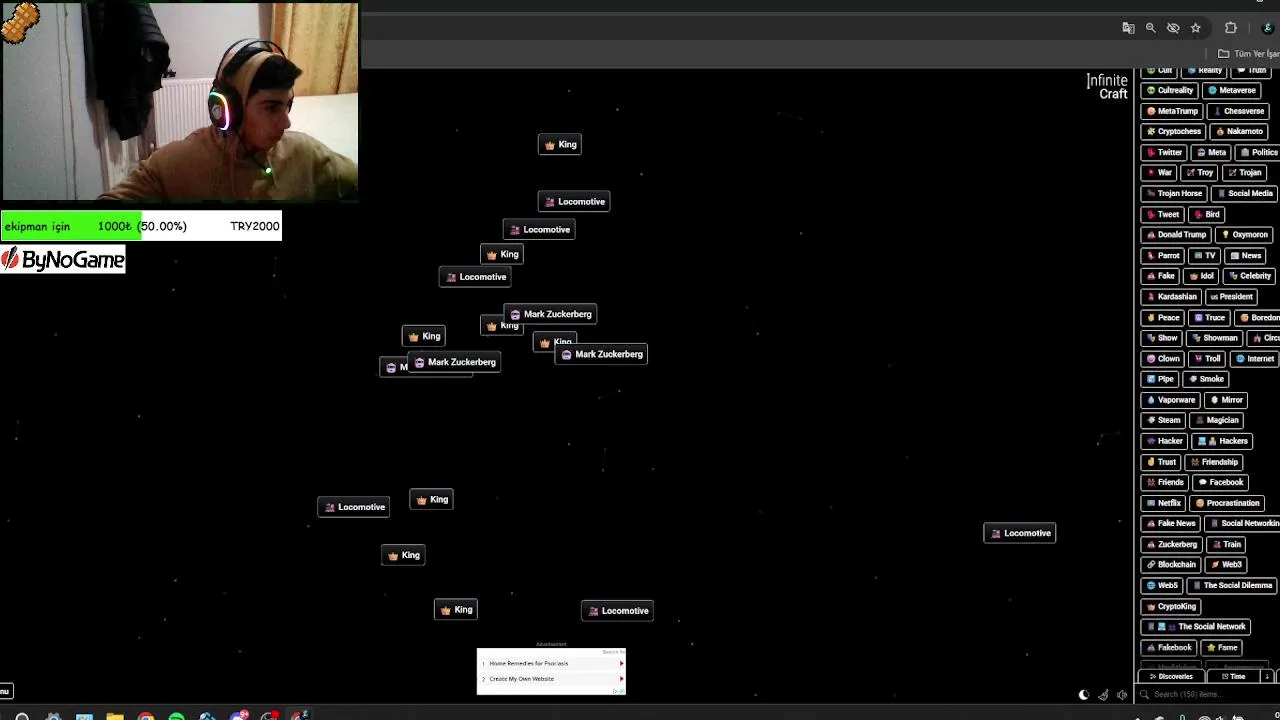Choose the Oxymoron element
1280x720 pixels.
coord(1245,235)
